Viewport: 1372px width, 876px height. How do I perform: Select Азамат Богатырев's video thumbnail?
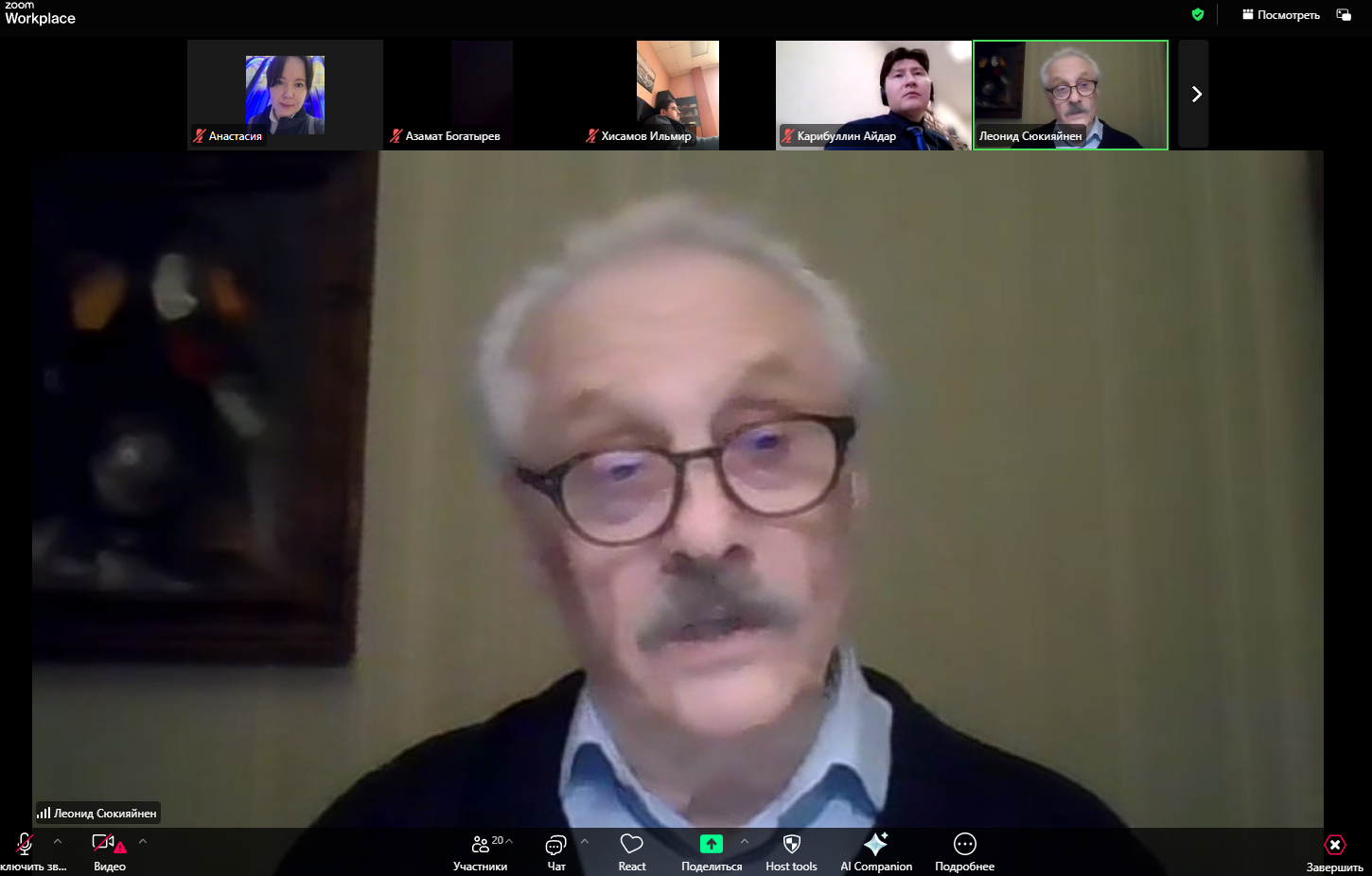tap(482, 95)
